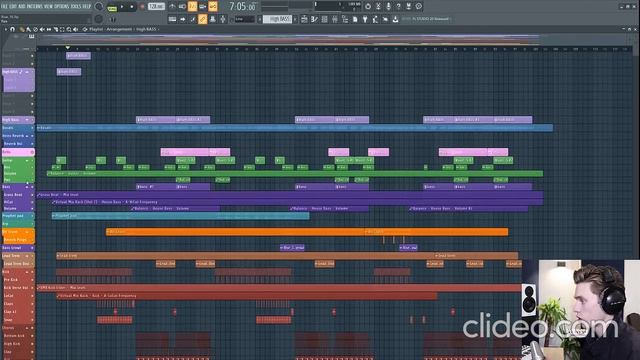Open the global snap Line dropdown

(244, 19)
